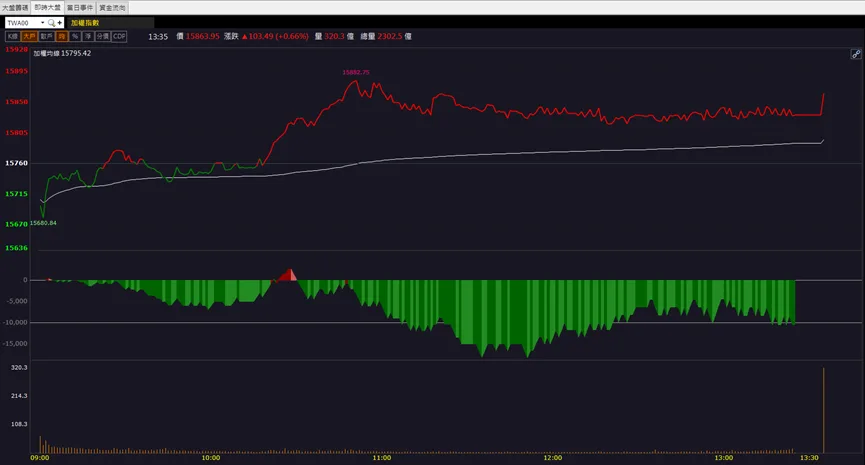Click the change value 103.49 (+0.66%)
The image size is (865, 465).
278,36
